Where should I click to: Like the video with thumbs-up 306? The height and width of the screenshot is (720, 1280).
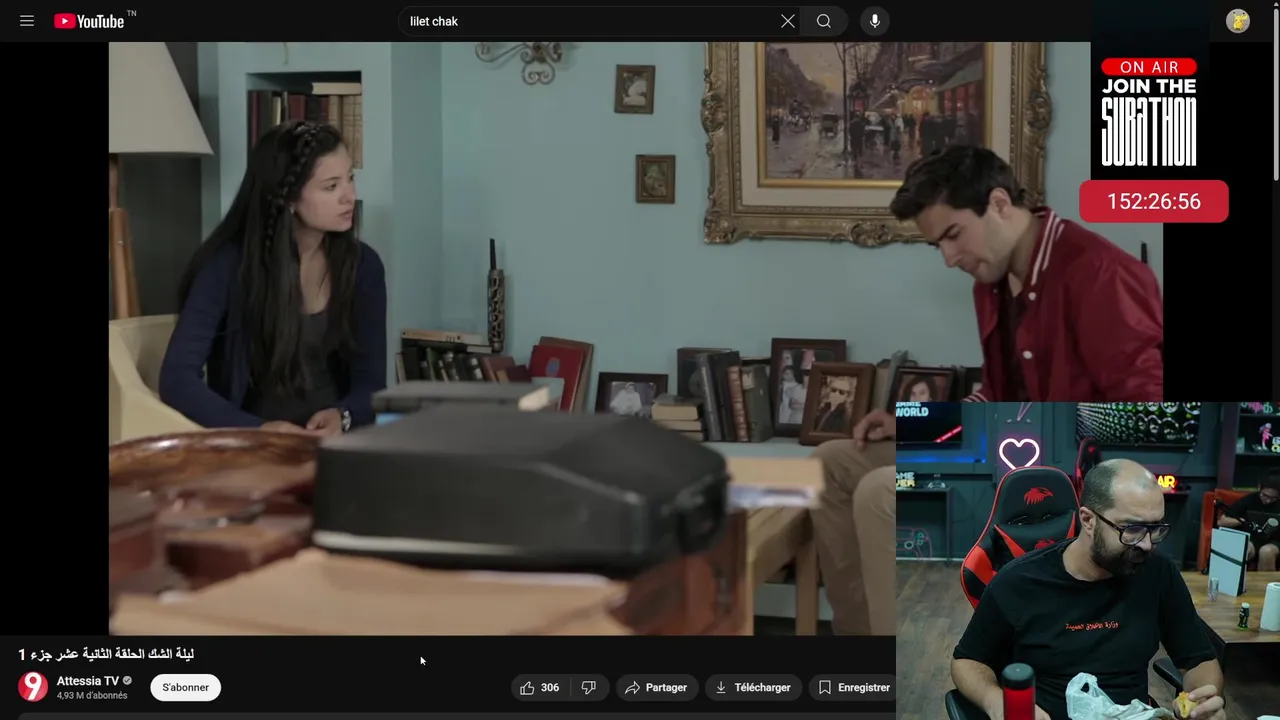tap(540, 687)
